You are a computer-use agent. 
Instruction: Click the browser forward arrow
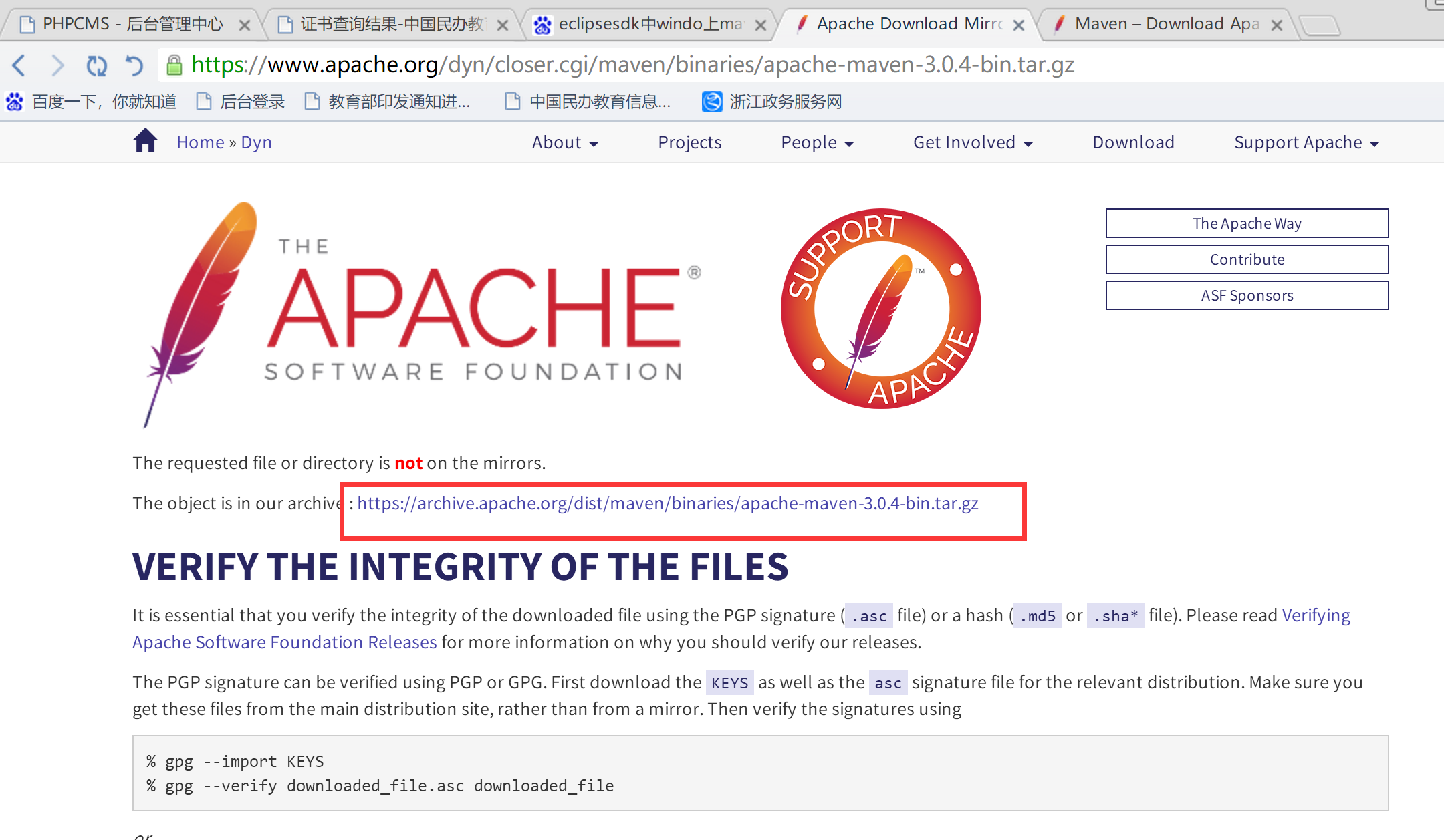point(57,65)
